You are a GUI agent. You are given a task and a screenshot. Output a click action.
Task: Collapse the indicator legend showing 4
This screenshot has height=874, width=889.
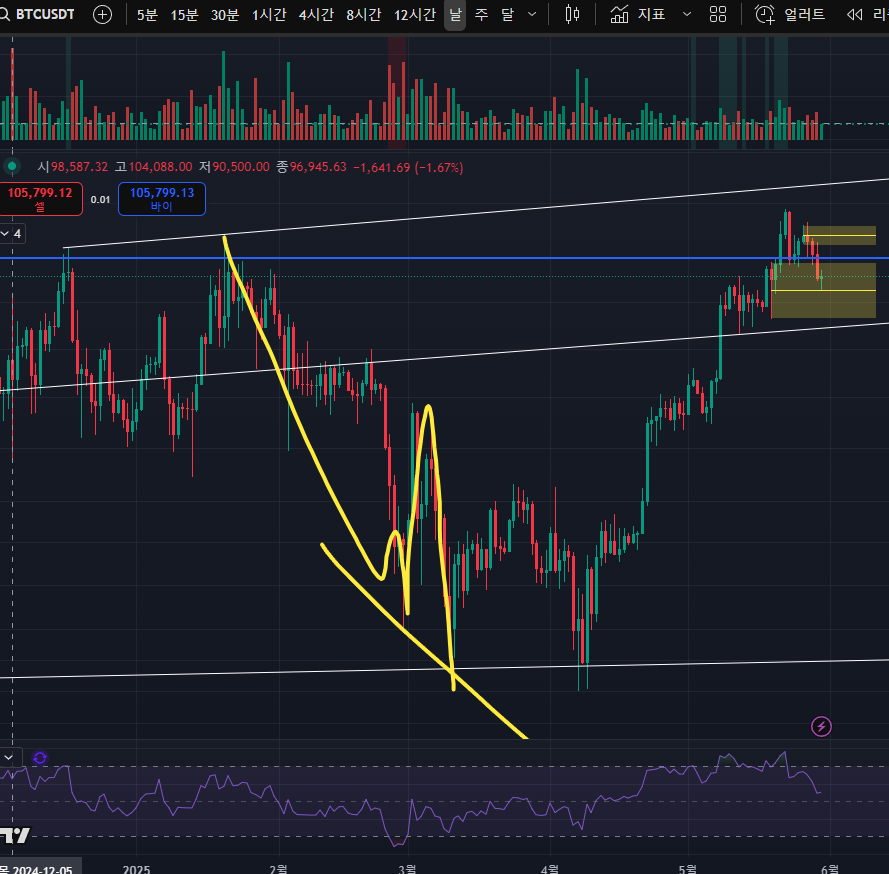tap(11, 234)
